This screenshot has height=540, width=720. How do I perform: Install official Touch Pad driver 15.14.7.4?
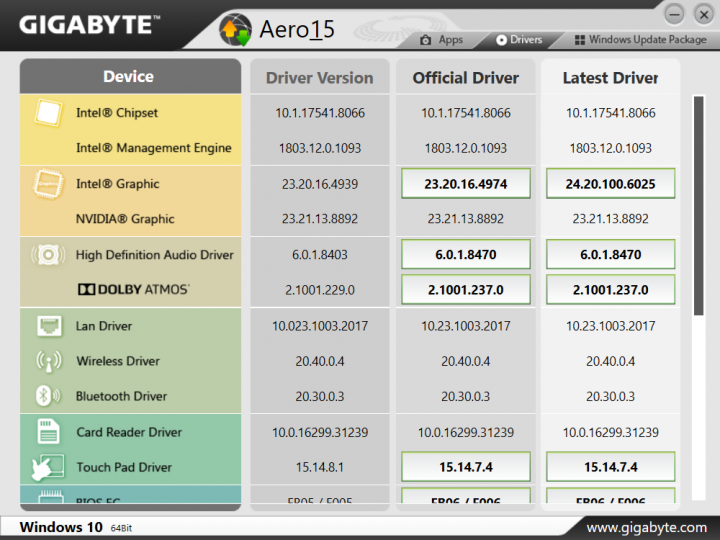pos(466,467)
